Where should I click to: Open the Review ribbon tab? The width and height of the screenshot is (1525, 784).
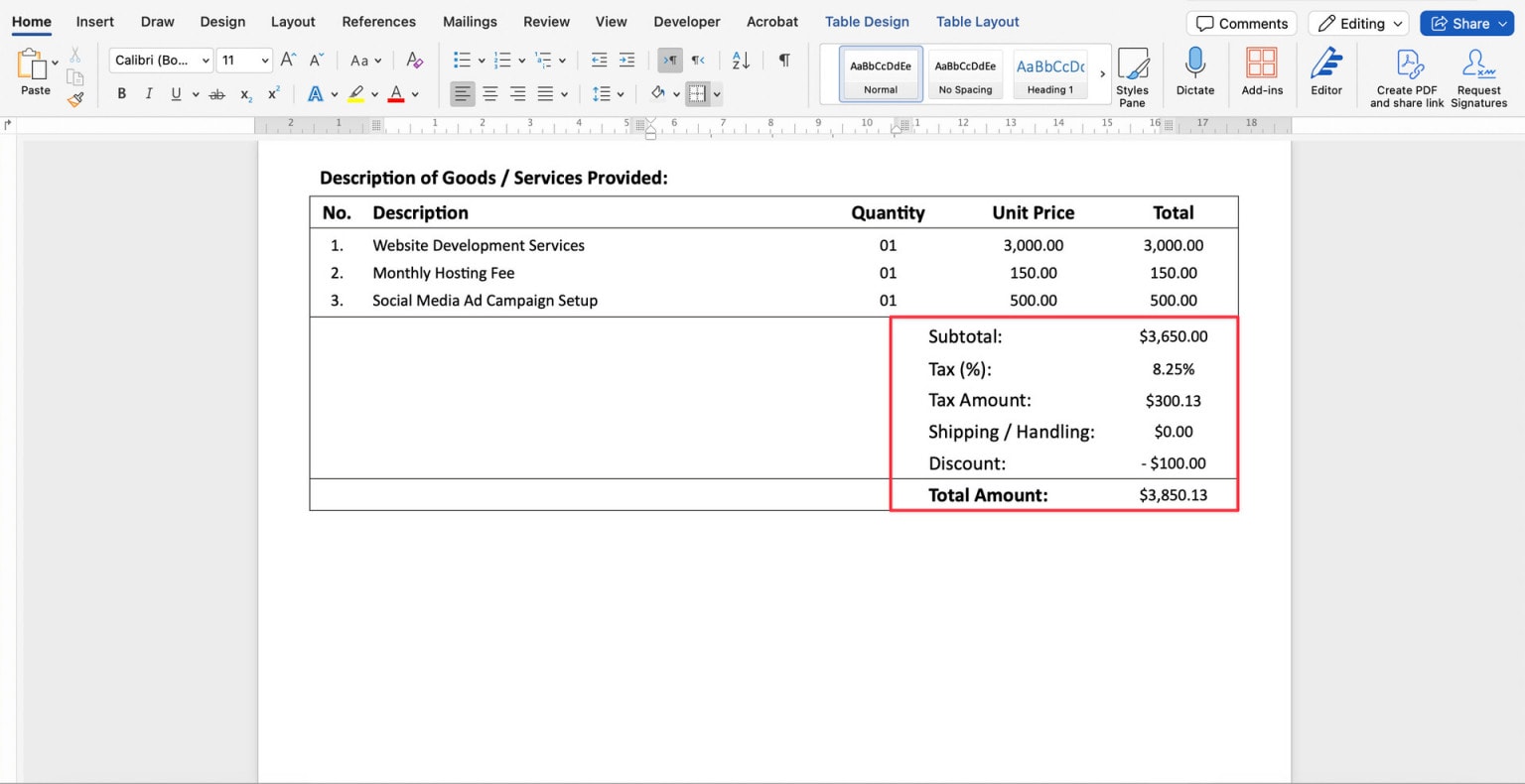pyautogui.click(x=546, y=21)
